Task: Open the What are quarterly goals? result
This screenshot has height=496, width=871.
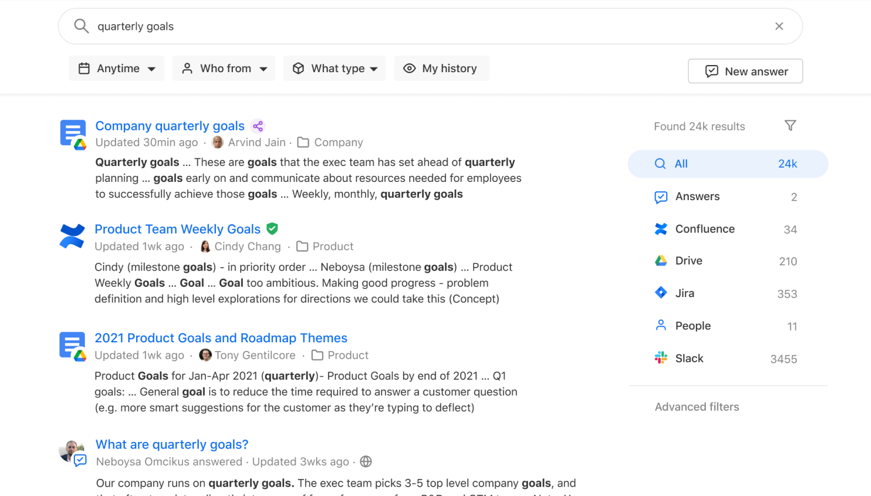Action: 172,444
